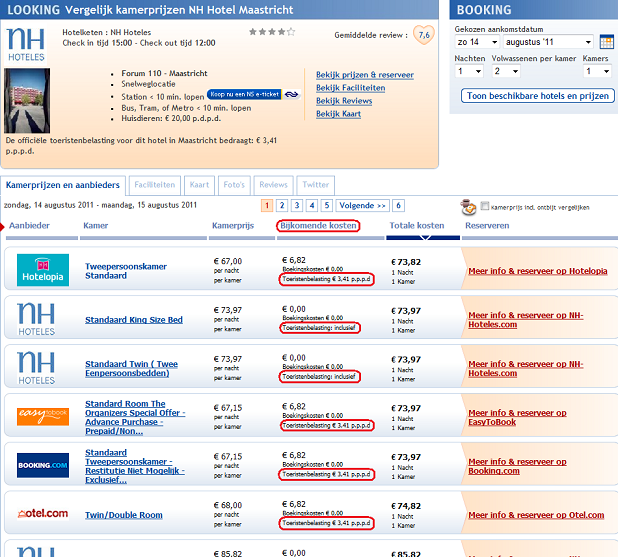Open Bekijk prijzen & reserveer link
This screenshot has height=557, width=618.
pos(365,75)
